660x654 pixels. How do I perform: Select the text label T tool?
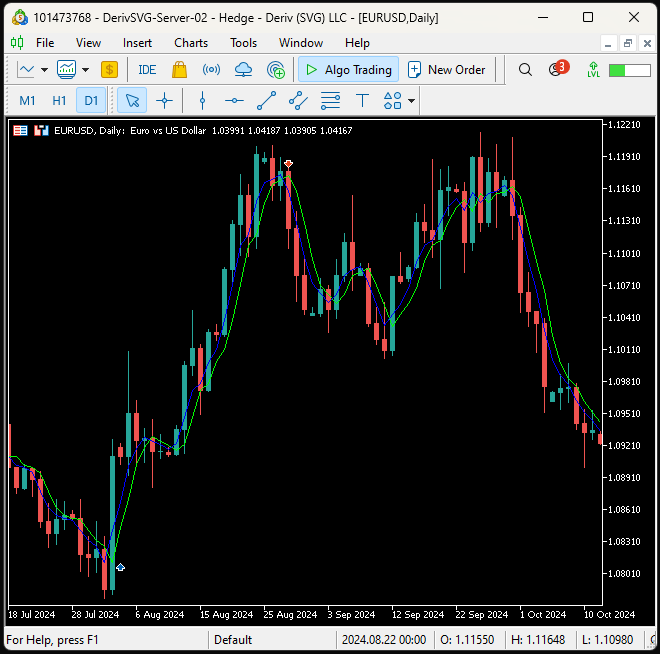pyautogui.click(x=362, y=101)
